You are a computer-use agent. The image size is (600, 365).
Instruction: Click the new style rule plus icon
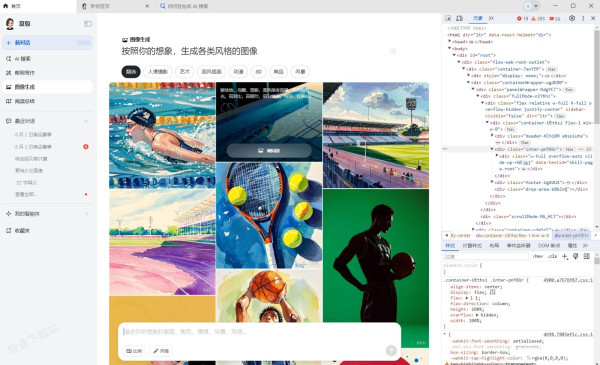pos(565,256)
